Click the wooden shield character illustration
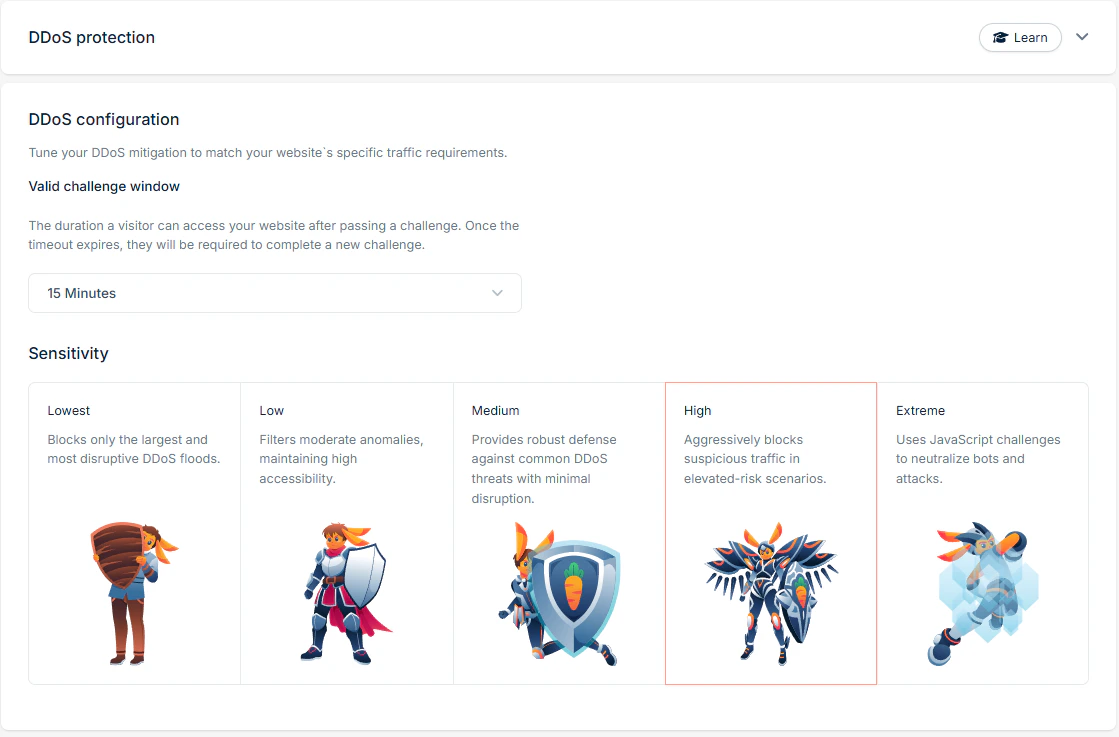 (133, 594)
